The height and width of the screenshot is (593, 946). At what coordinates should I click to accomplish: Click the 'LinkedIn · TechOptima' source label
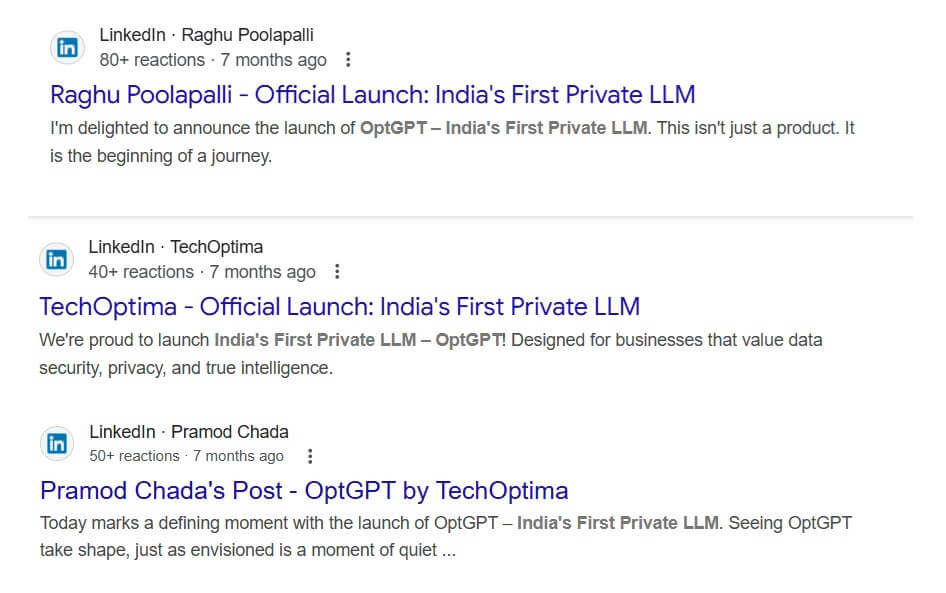[x=176, y=247]
